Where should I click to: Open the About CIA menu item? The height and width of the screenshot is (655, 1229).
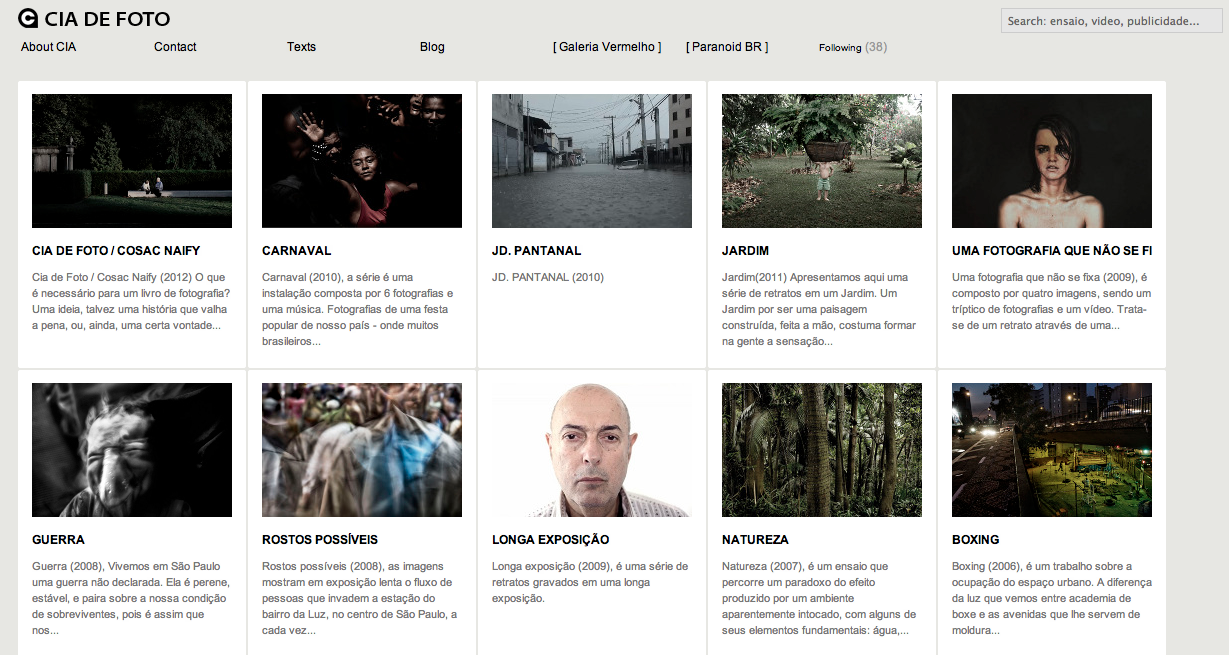(x=48, y=47)
